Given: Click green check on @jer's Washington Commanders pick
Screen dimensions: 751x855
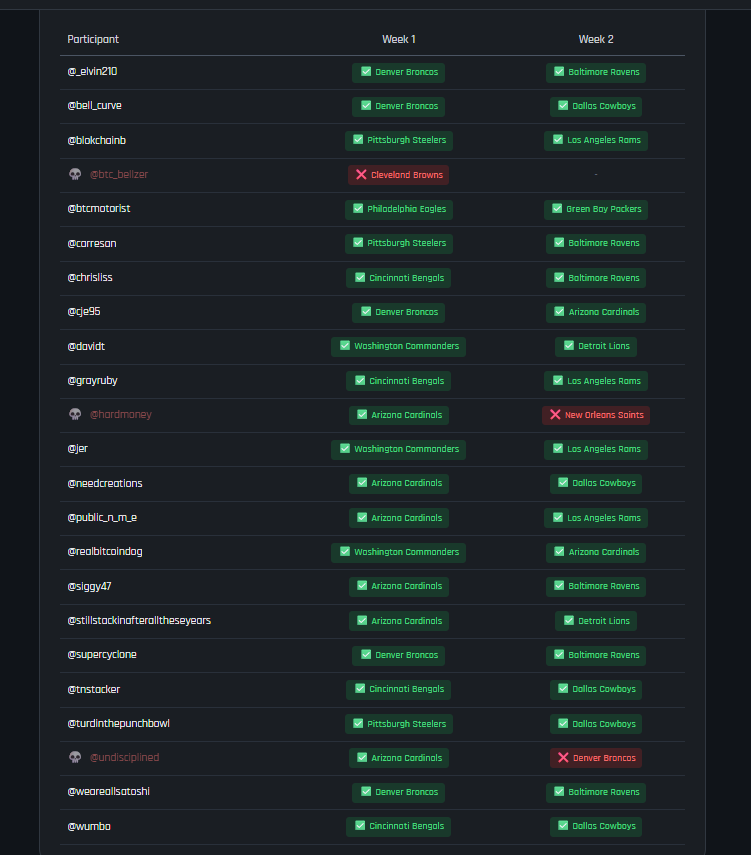Looking at the screenshot, I should (x=345, y=449).
